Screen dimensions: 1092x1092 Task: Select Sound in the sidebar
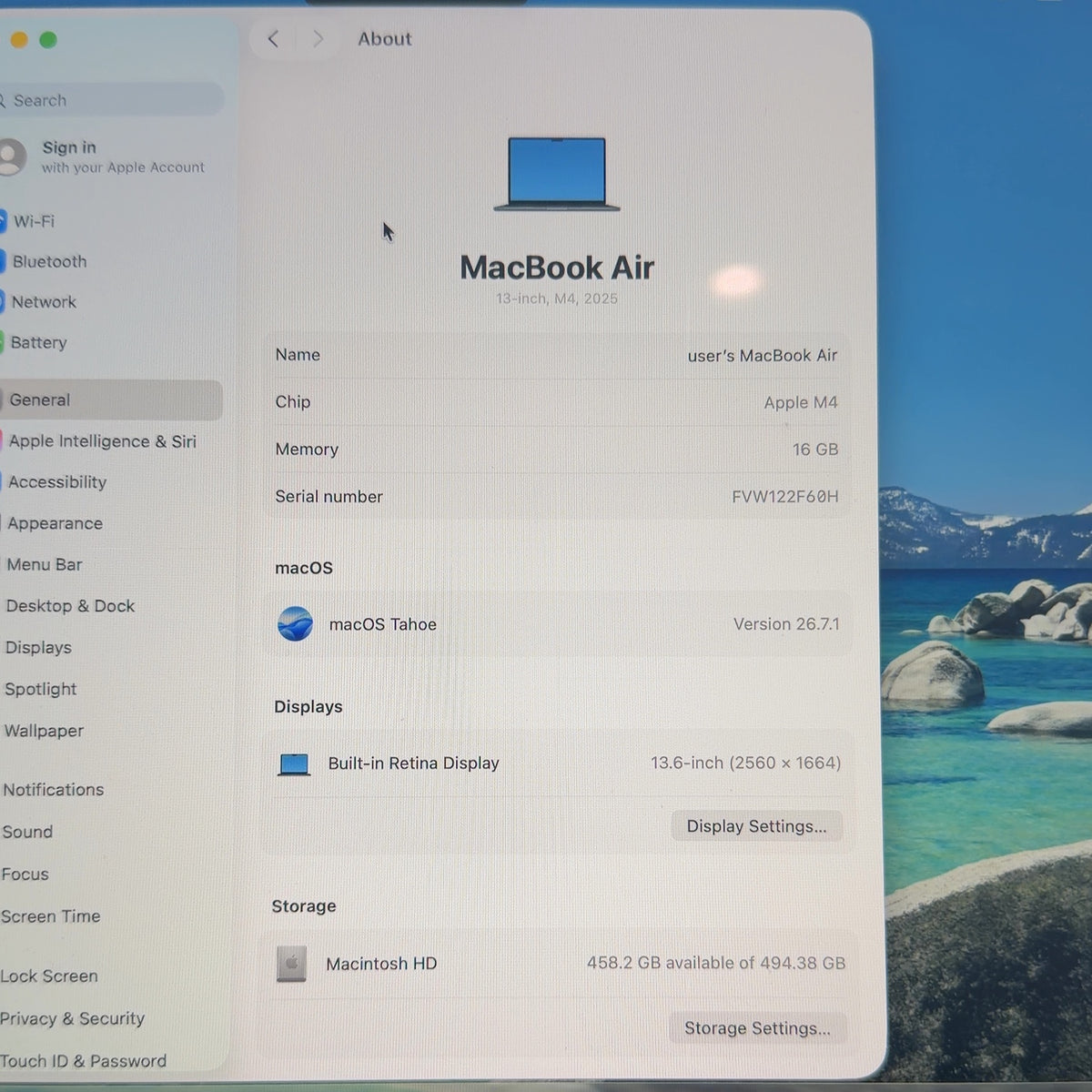coord(27,832)
